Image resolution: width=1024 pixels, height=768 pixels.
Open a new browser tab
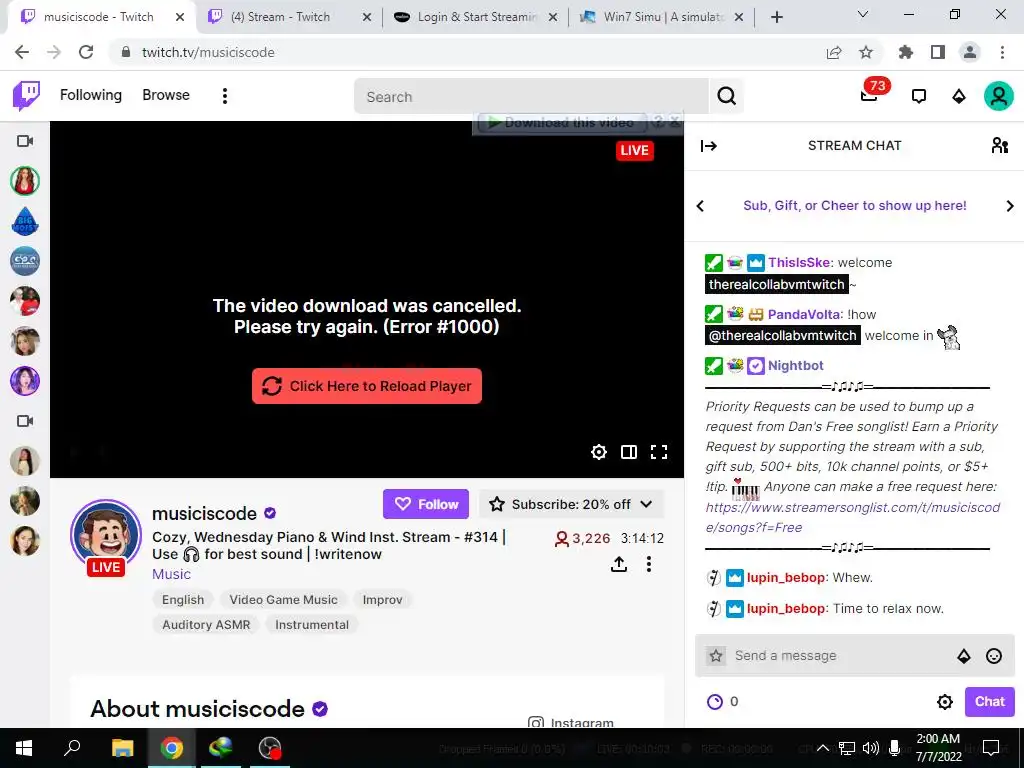776,18
